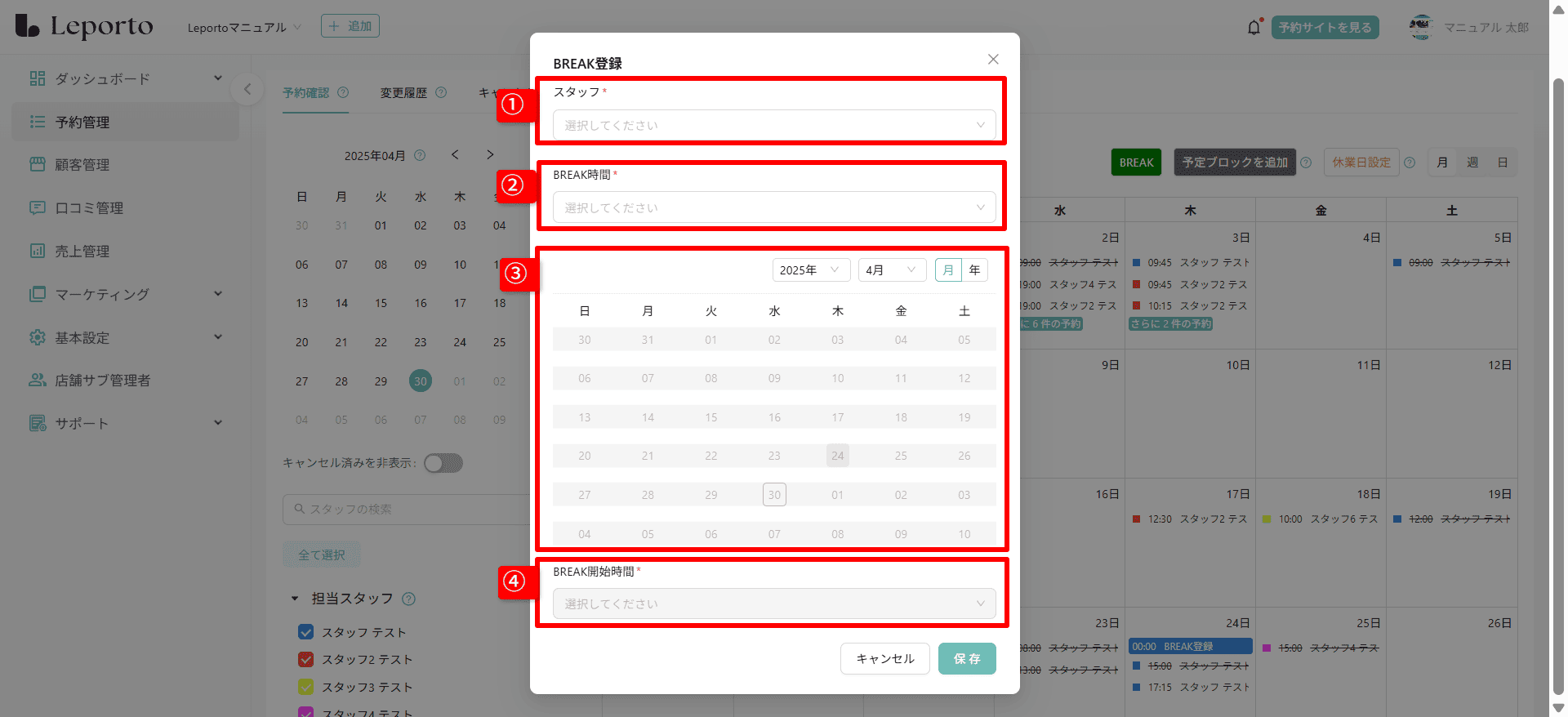Screen dimensions: 1568x717
Task: Open 店舗サブ管理者 in sidebar
Action: point(126,380)
